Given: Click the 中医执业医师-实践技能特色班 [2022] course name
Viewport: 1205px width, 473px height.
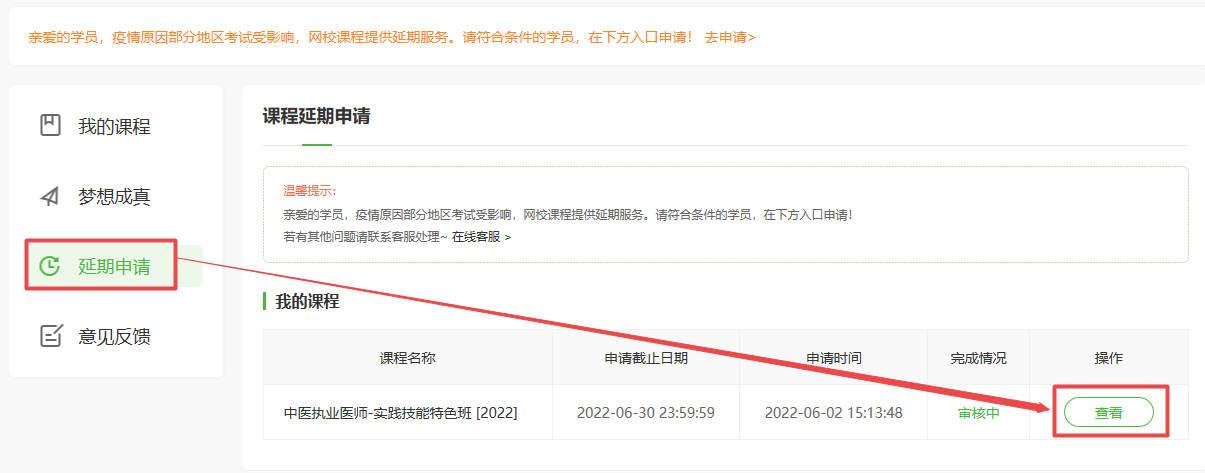Looking at the screenshot, I should coord(400,412).
